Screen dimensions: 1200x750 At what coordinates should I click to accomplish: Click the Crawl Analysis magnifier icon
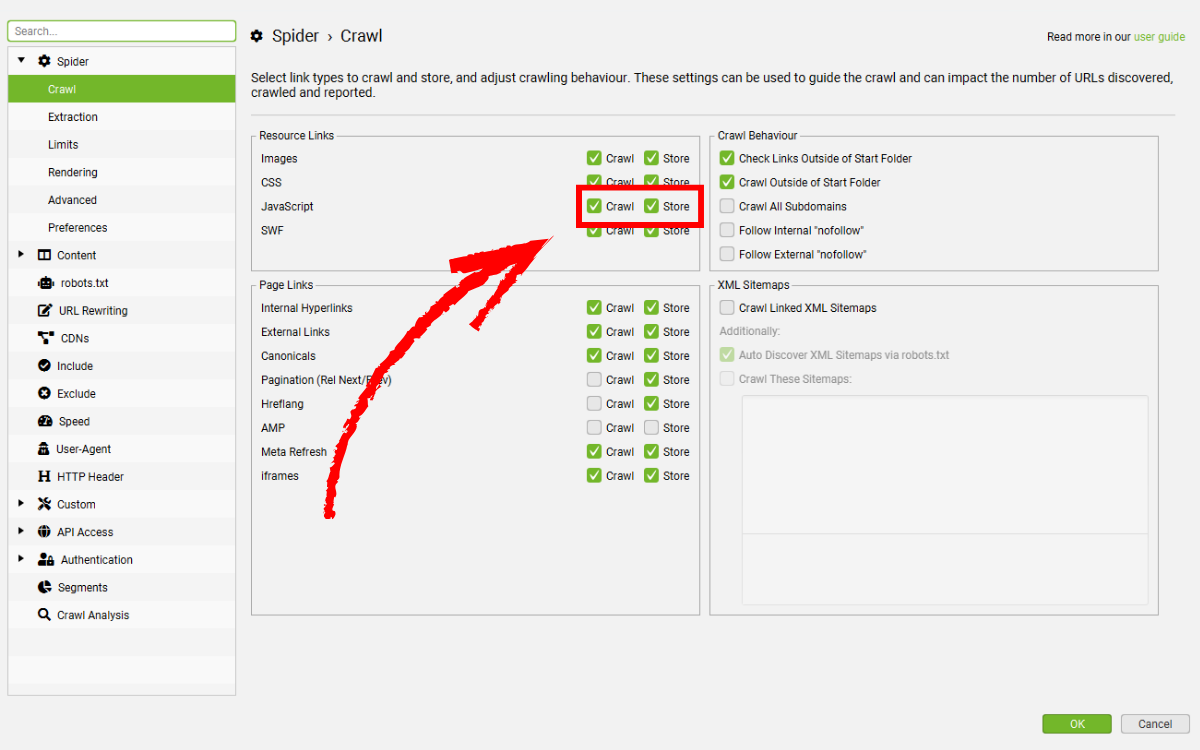click(x=45, y=615)
